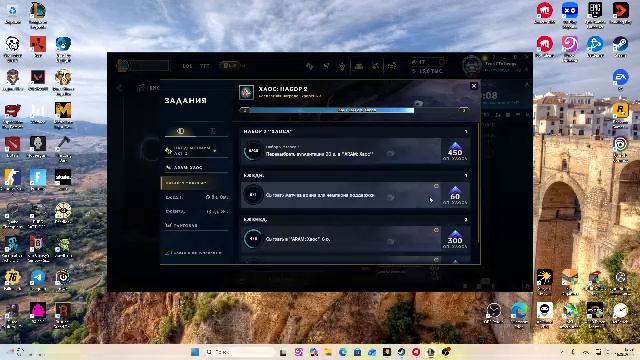This screenshot has width=640, height=360.
Task: Open the quest rewarding 450 XP
Action: click(355, 151)
